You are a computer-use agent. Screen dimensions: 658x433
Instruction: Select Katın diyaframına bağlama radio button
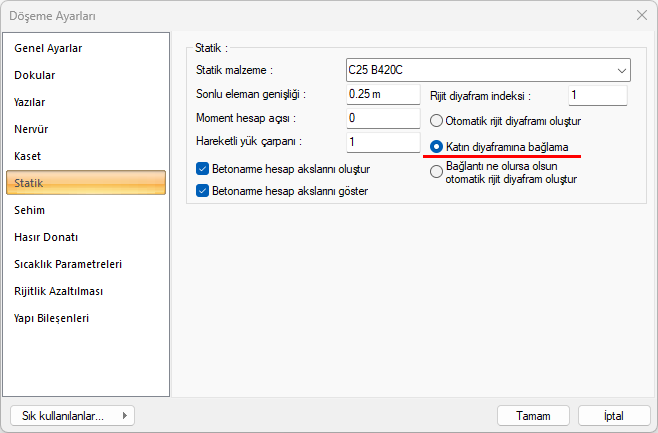coord(436,146)
